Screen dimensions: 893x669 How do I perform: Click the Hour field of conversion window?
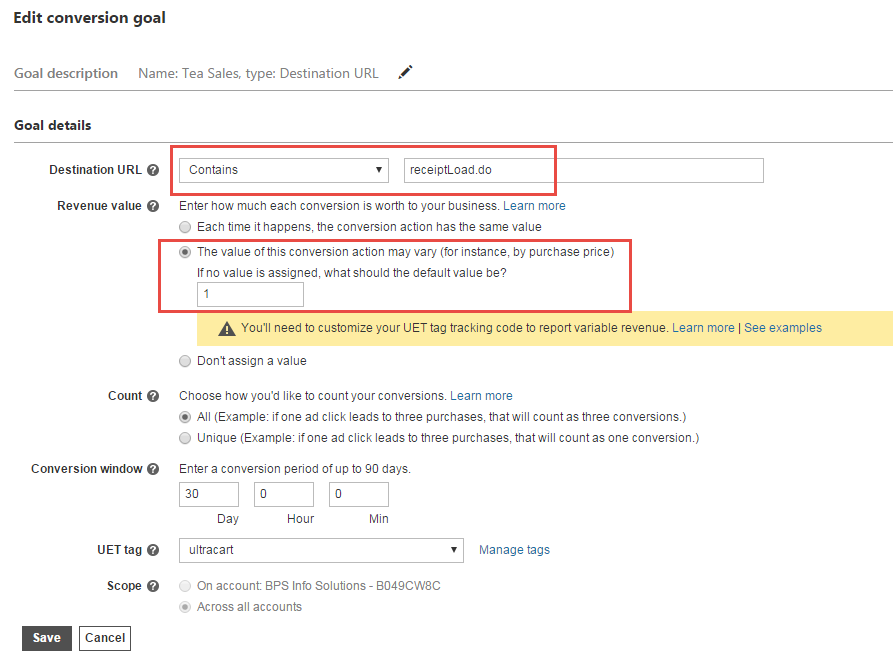pos(284,494)
